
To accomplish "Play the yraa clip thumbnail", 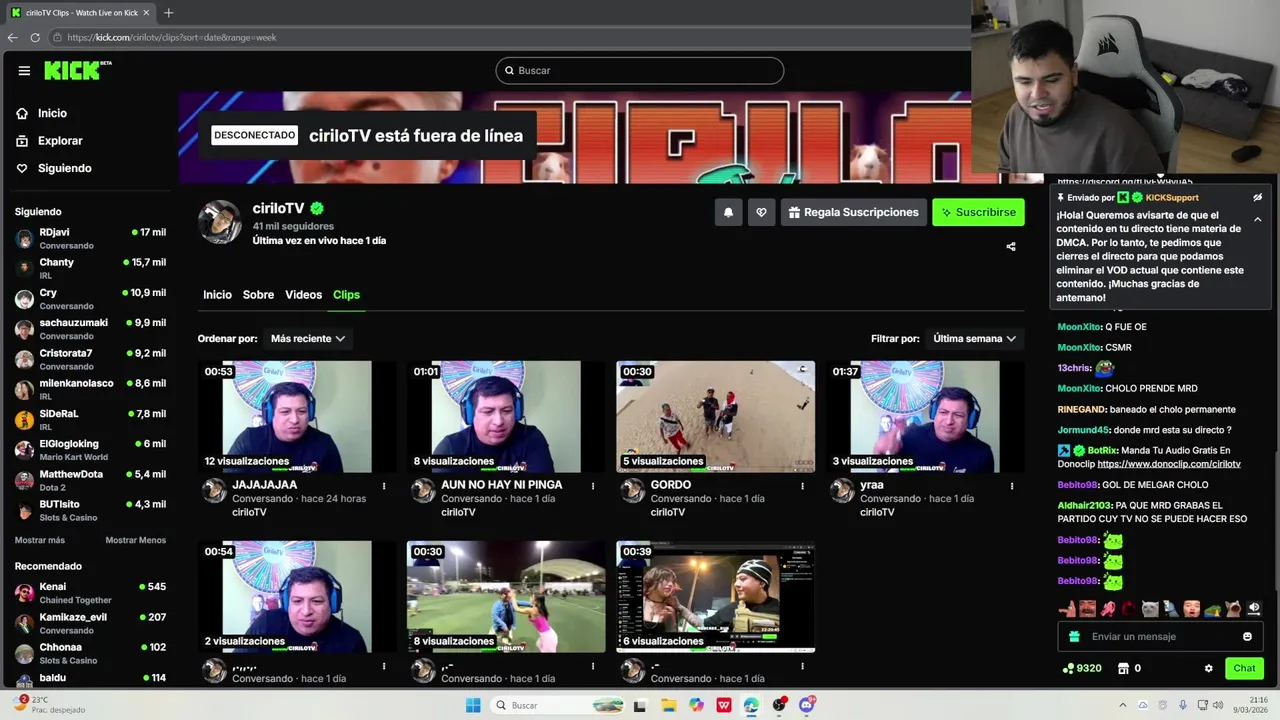I will click(925, 416).
